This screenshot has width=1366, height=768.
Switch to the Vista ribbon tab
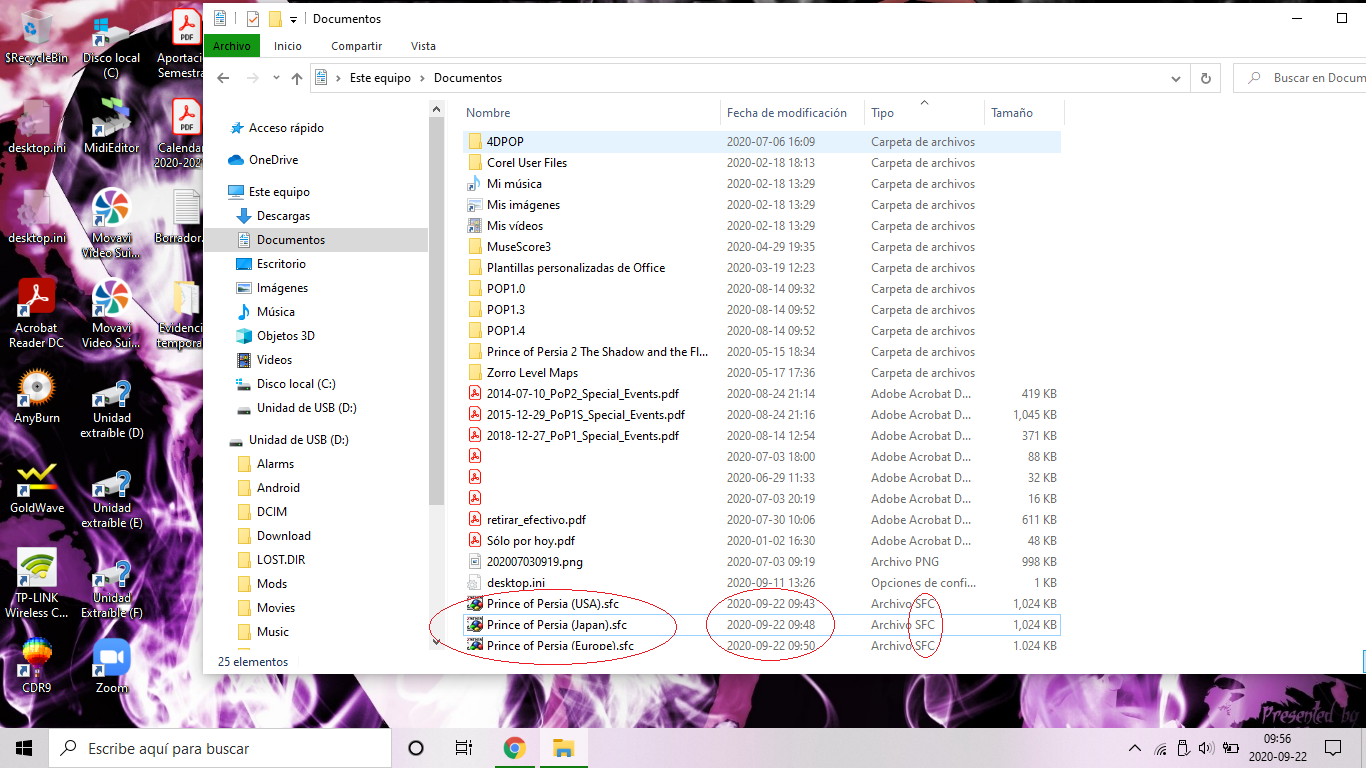click(423, 46)
